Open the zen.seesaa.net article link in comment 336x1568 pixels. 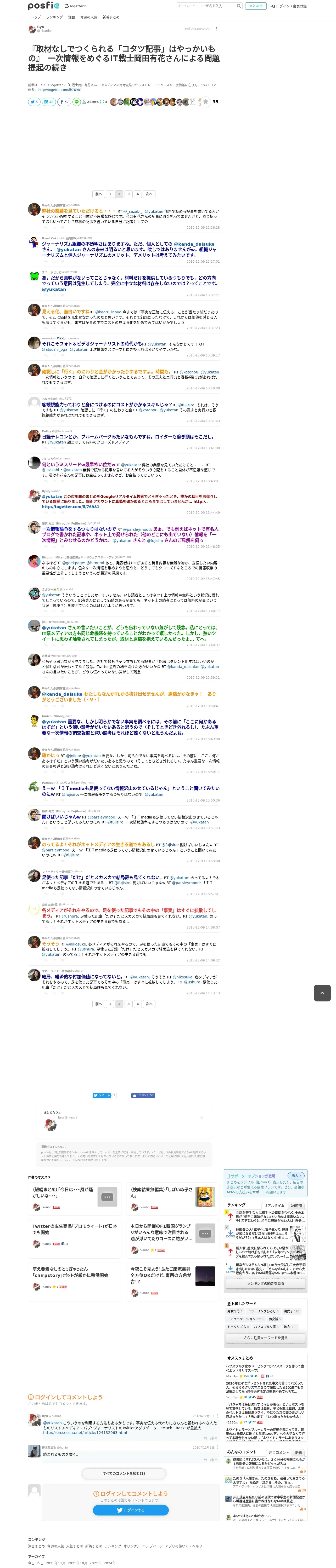click(85, 1432)
